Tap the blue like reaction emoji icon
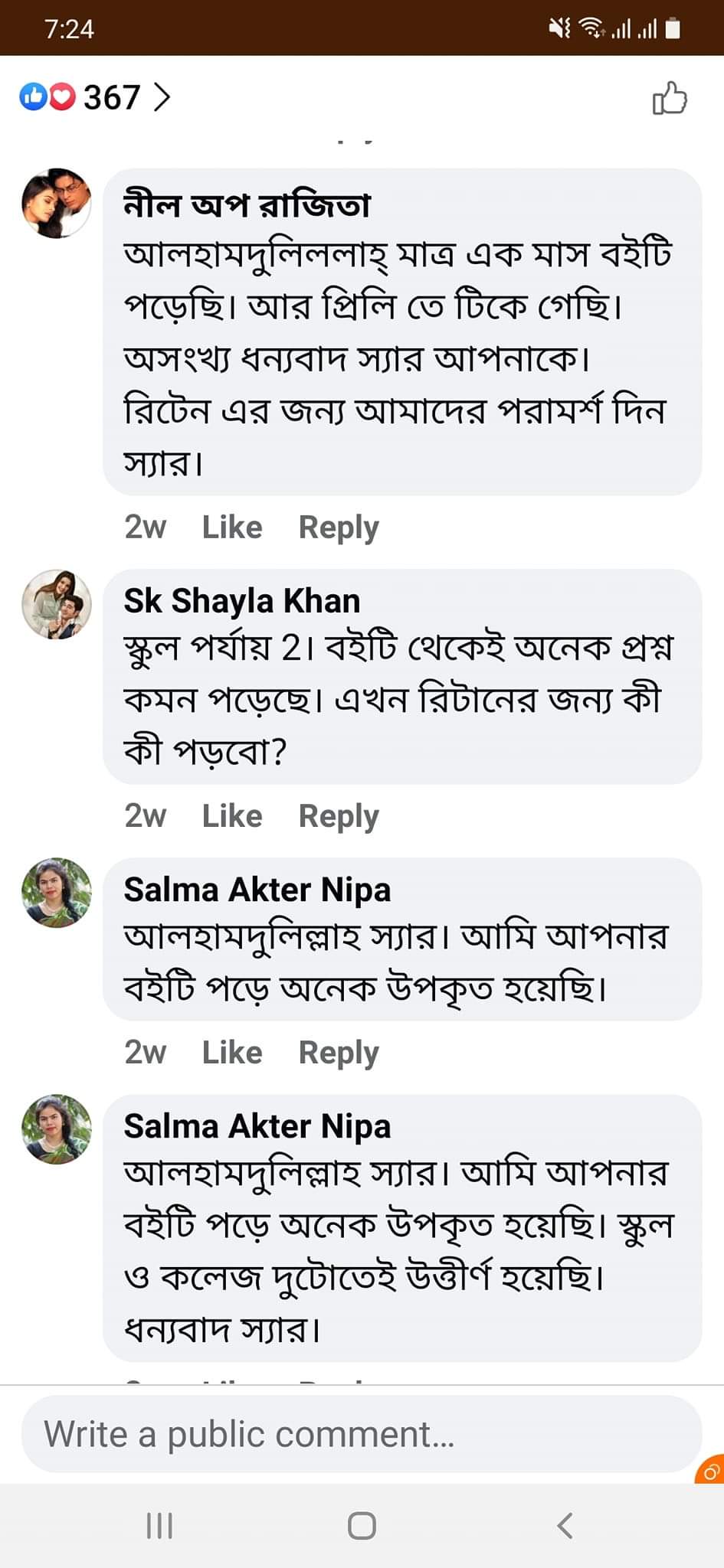 click(33, 96)
